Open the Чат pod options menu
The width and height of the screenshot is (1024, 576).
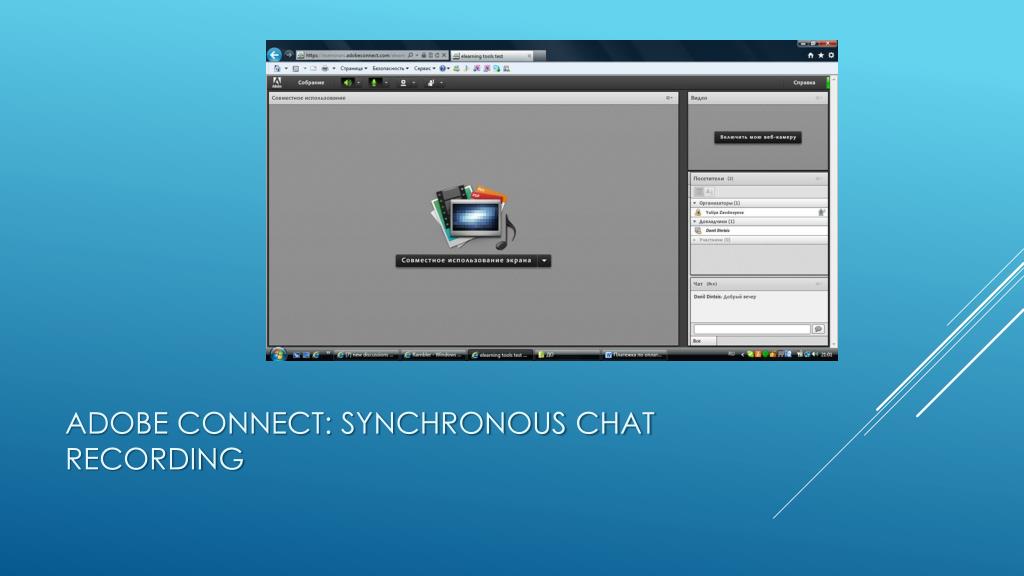click(x=818, y=284)
